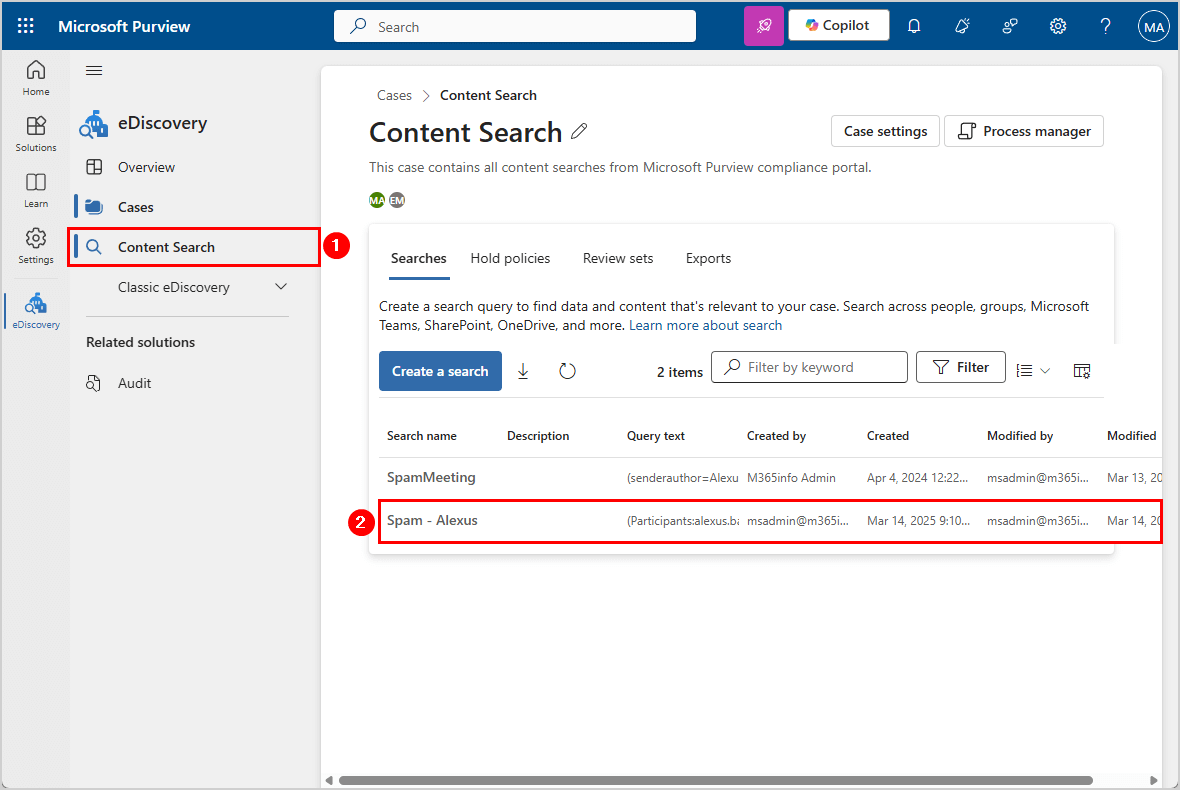Click M365info Admin created-by cell

click(x=791, y=478)
